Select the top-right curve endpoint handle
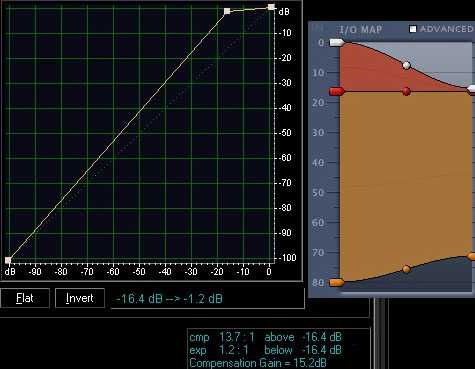The width and height of the screenshot is (475, 369). [271, 7]
